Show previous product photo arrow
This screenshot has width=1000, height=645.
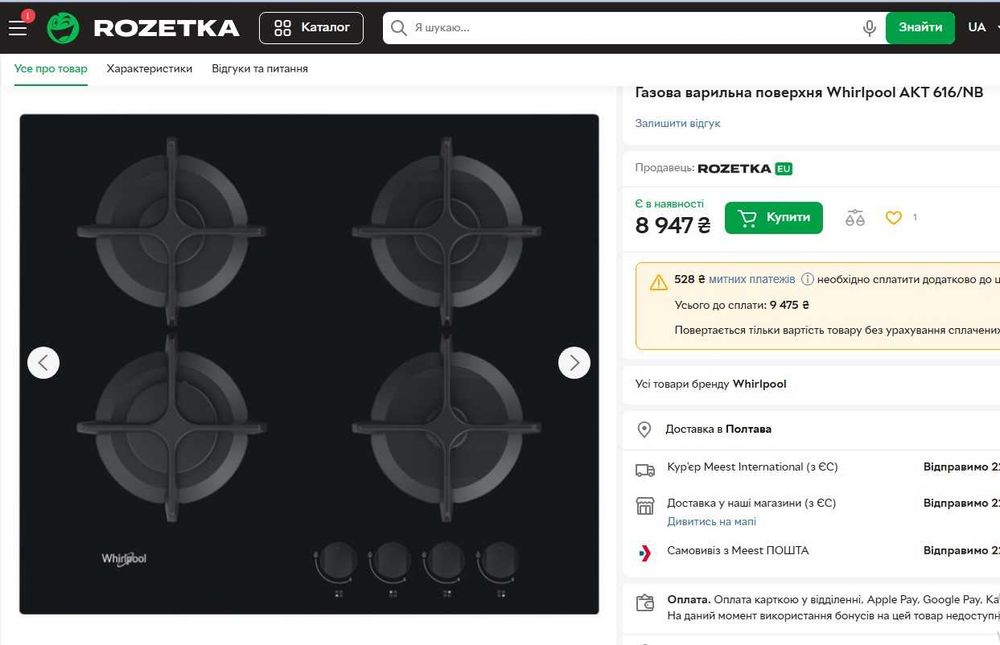[43, 363]
